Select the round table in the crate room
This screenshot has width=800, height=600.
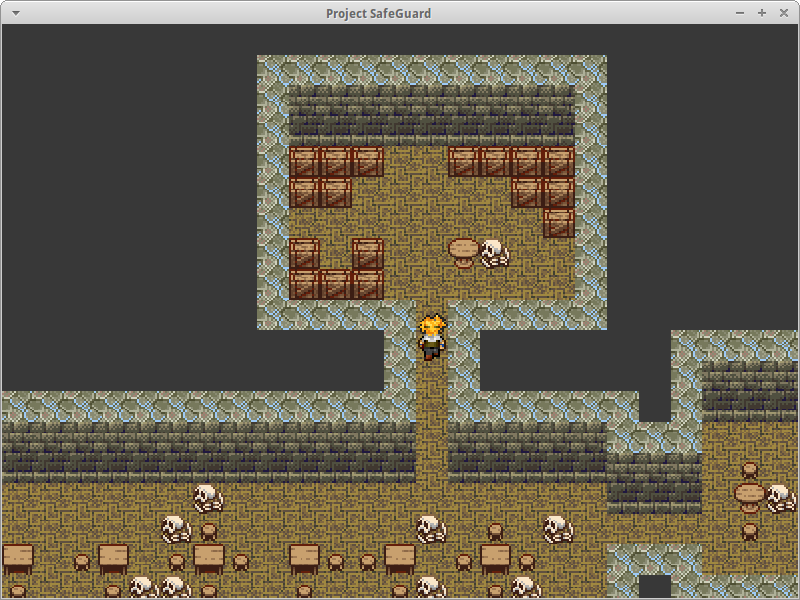click(x=464, y=251)
